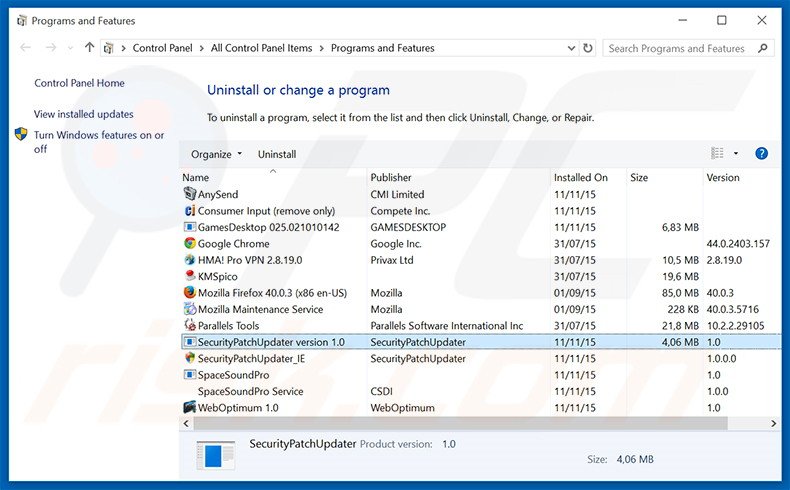The image size is (790, 490).
Task: Click the horizontal scrollbar thumb
Action: (460, 424)
